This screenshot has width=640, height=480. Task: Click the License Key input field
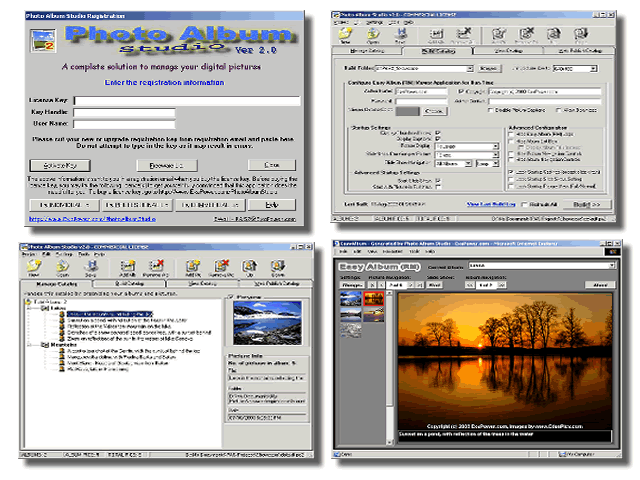[x=187, y=101]
